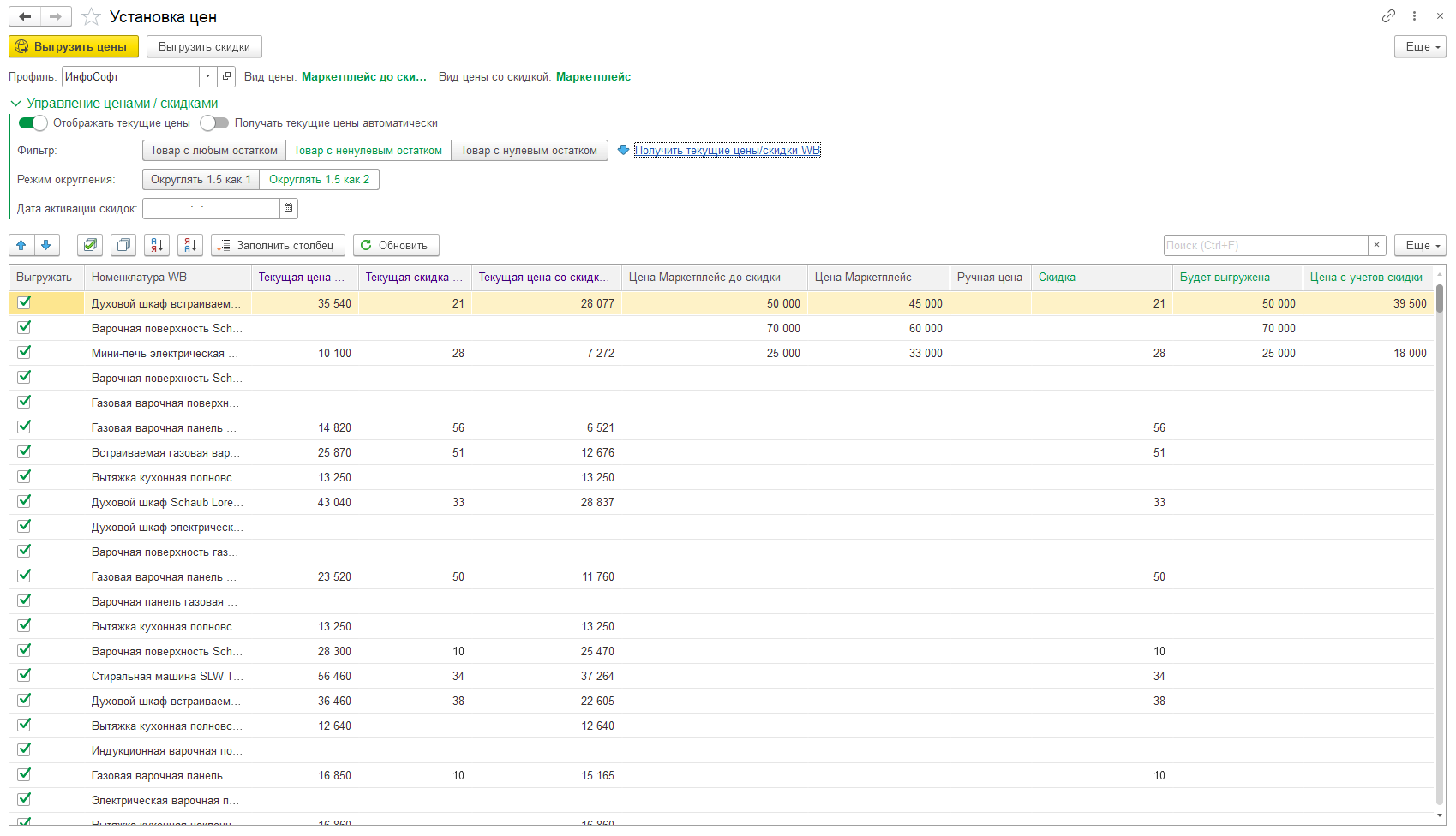
Task: Uncheck export box for 'Духовой шкаф Schaub Lore'
Action: [x=24, y=501]
